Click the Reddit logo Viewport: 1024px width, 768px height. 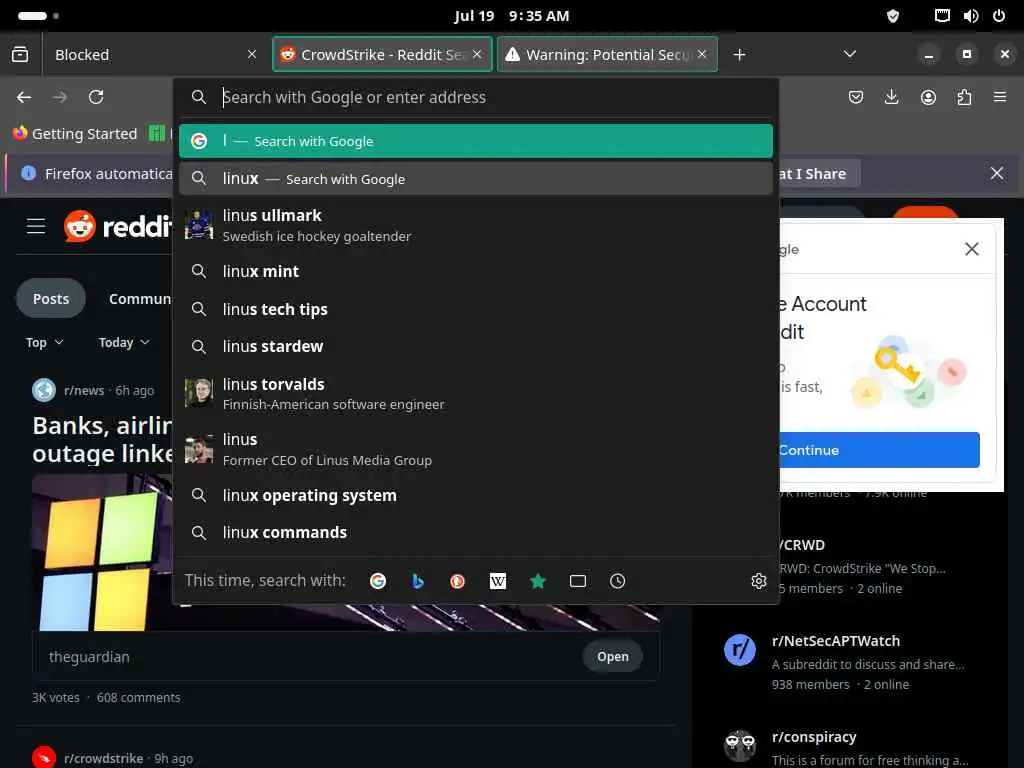tap(118, 227)
